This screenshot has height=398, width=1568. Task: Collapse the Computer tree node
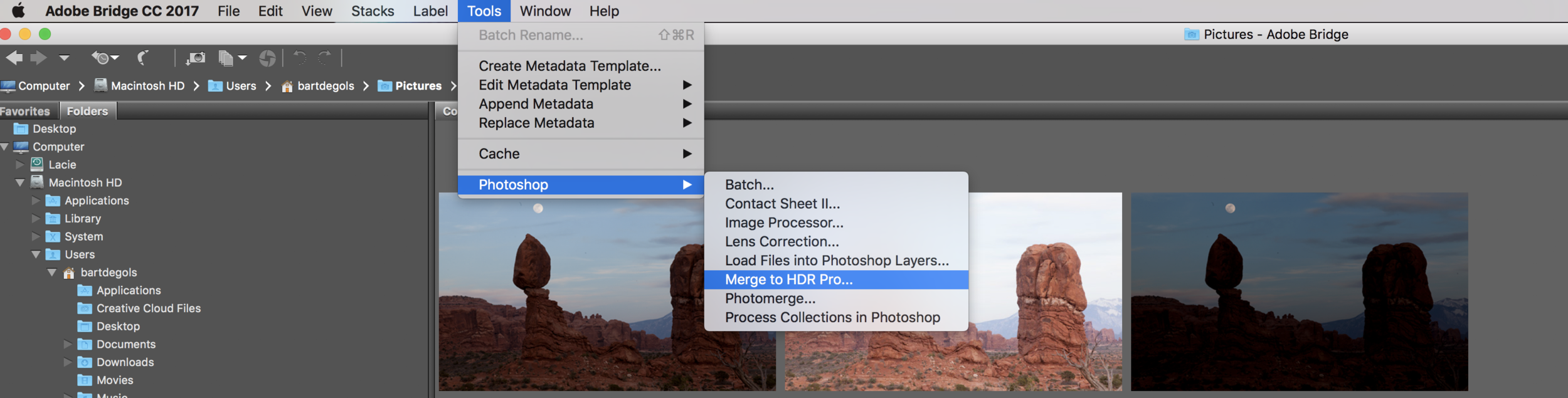4,147
